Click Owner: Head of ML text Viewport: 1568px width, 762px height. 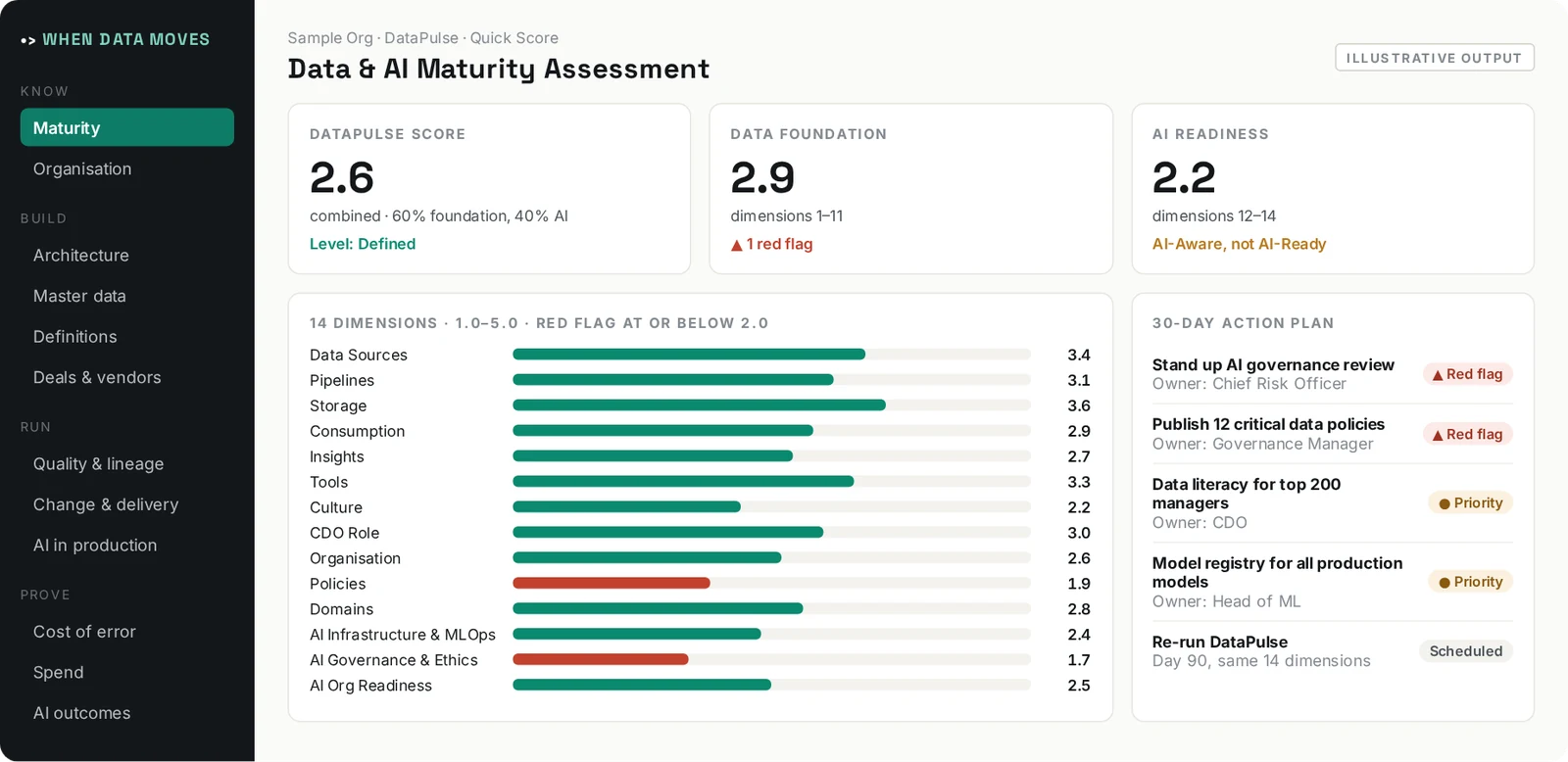click(1227, 601)
